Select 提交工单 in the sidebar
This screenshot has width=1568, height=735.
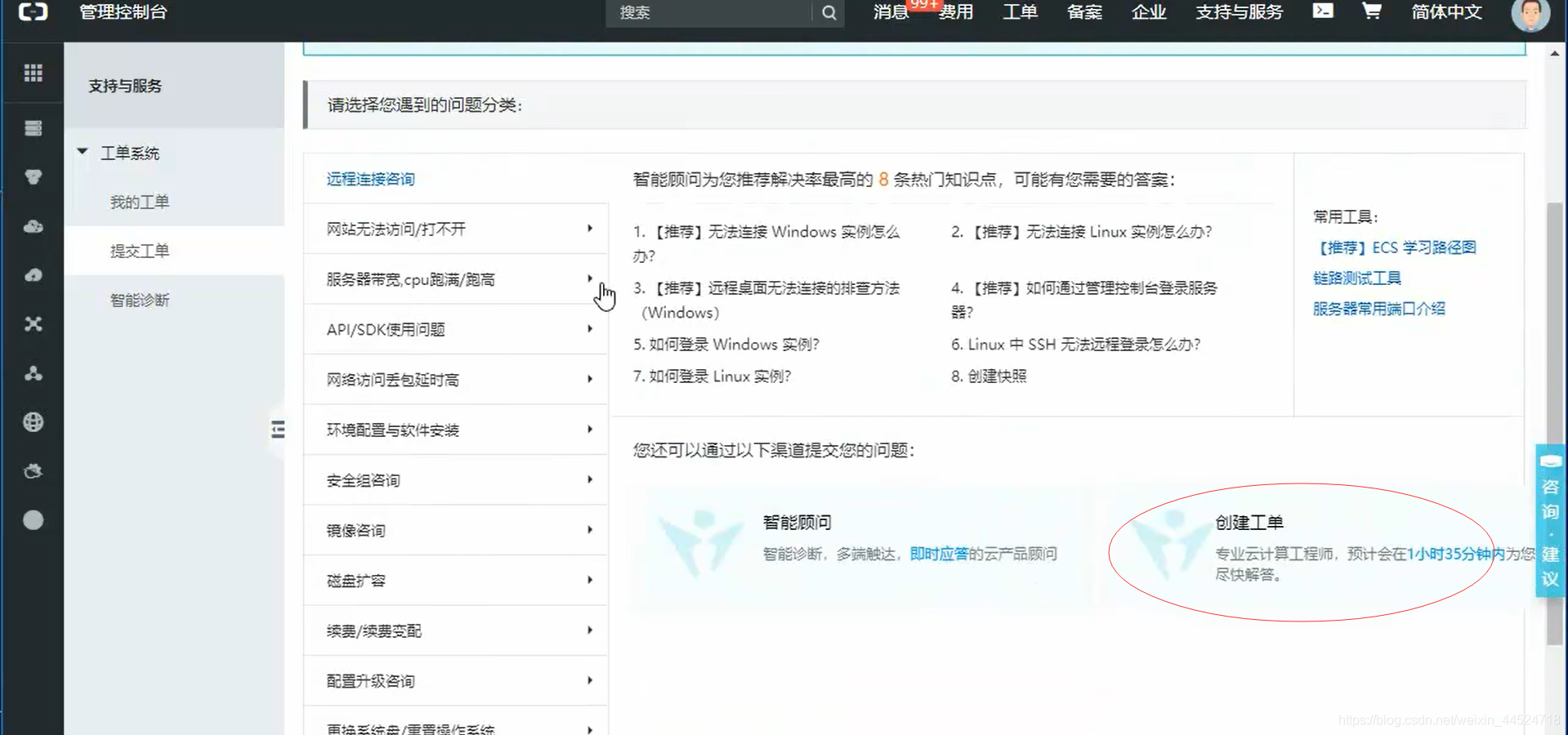[x=140, y=251]
